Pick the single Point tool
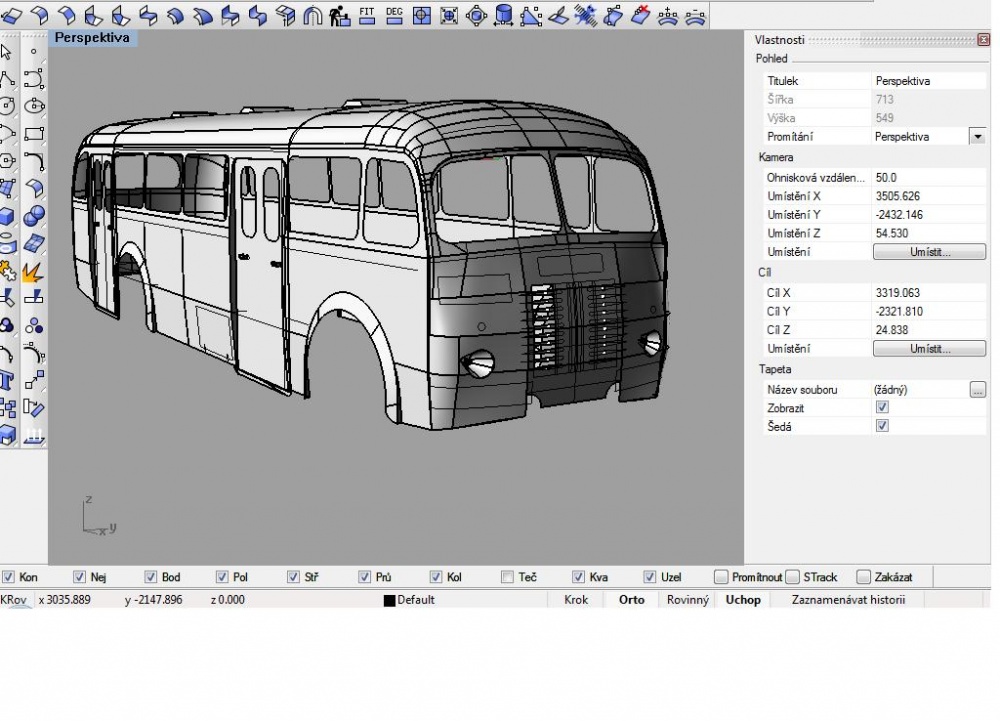The image size is (1000, 721). tap(34, 52)
